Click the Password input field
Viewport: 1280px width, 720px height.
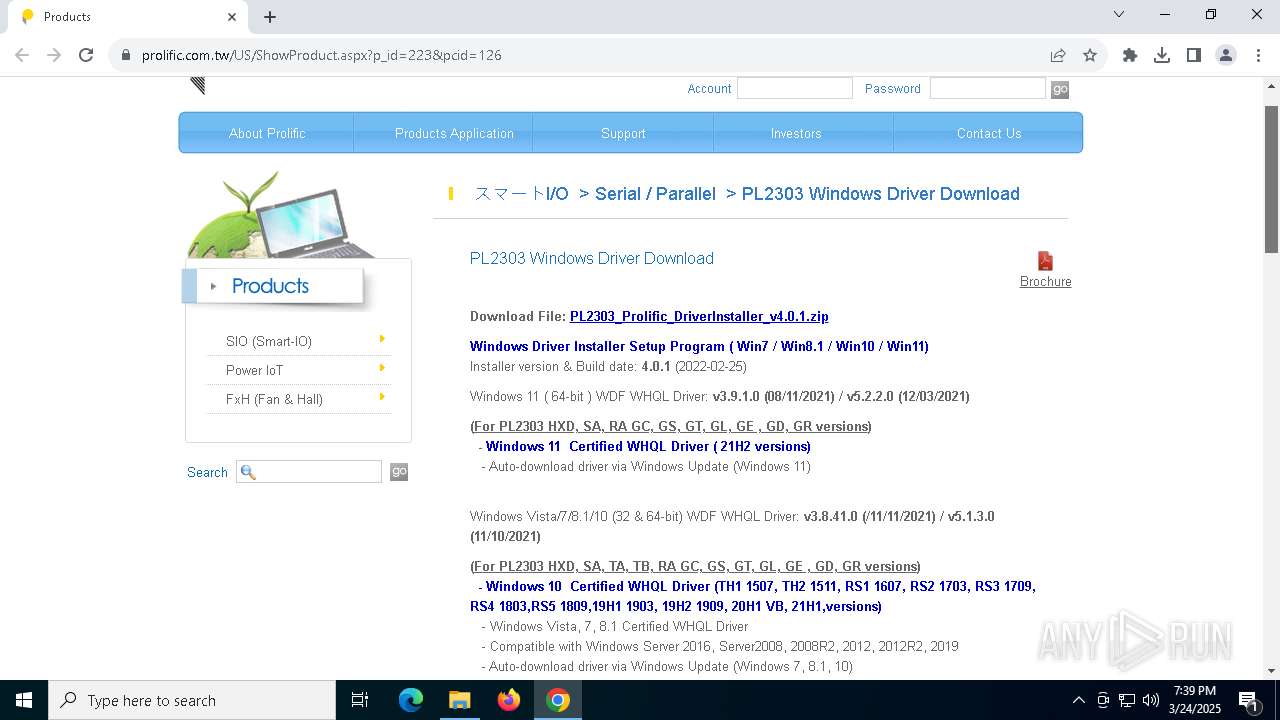pyautogui.click(x=988, y=88)
